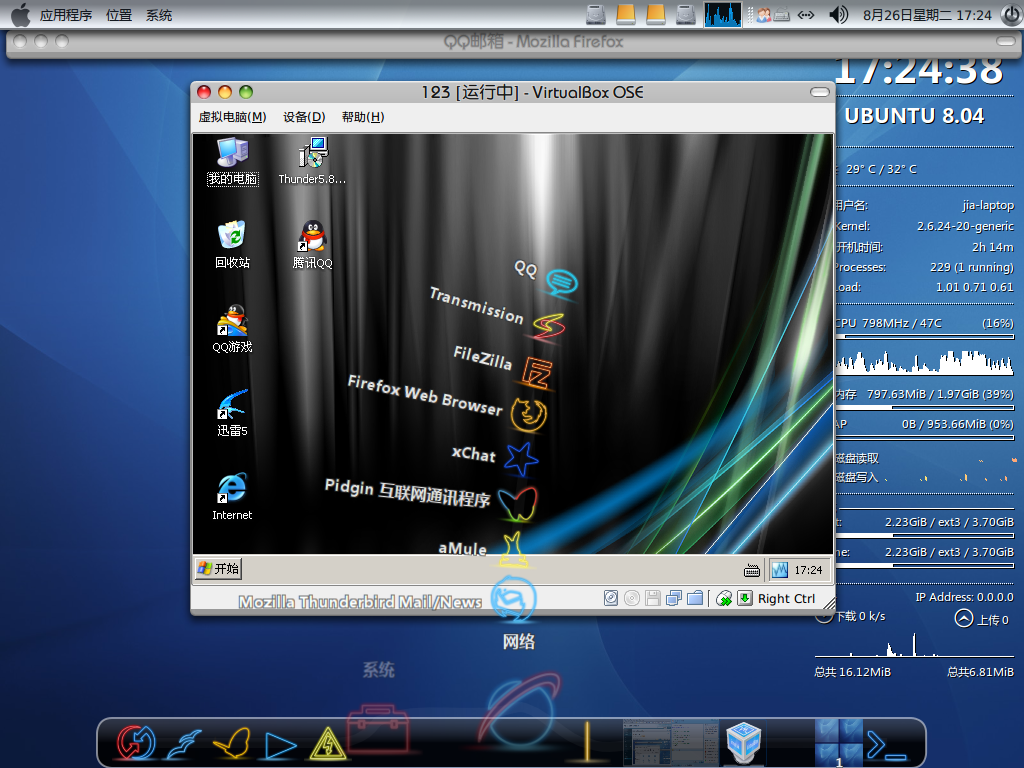Click the window preview thumbnail in the dock
This screenshot has height=768, width=1024.
point(671,742)
